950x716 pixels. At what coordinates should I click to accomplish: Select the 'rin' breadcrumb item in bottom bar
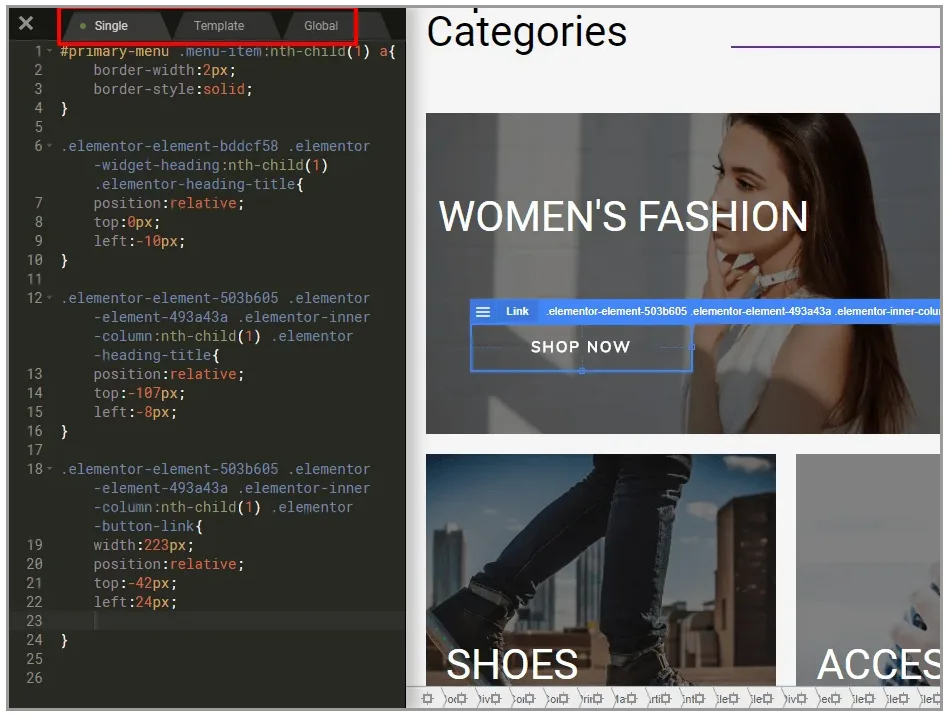(593, 699)
